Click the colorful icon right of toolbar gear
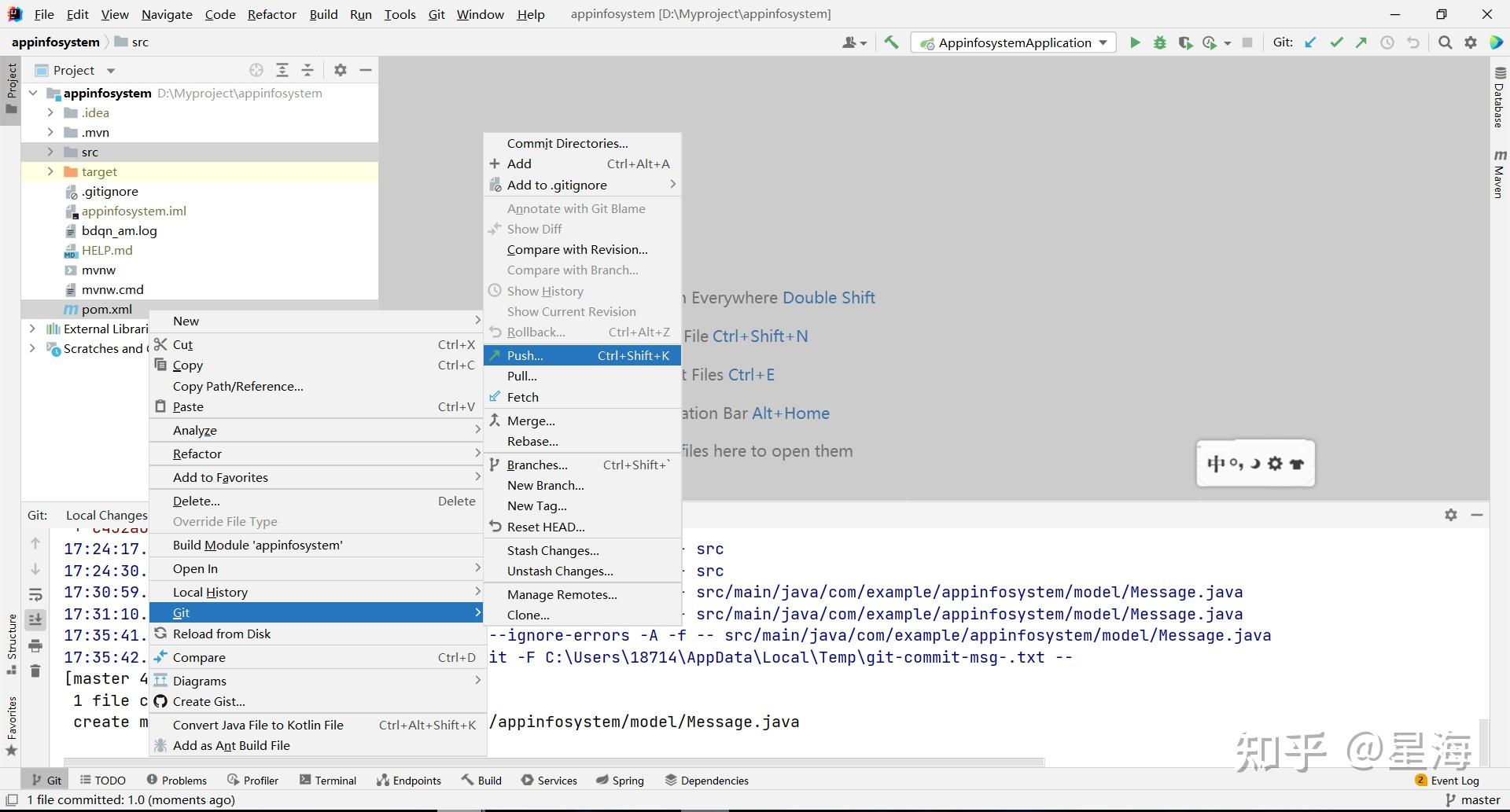1510x812 pixels. (x=1497, y=42)
